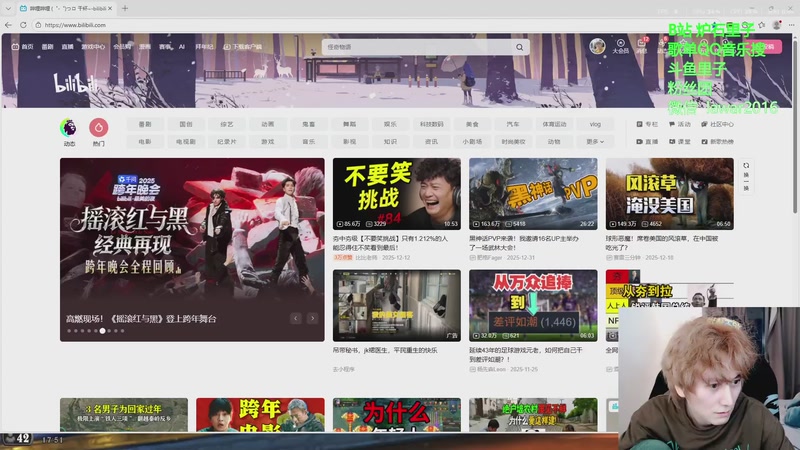
Task: Expand the 更多 categories dropdown
Action: (x=595, y=141)
